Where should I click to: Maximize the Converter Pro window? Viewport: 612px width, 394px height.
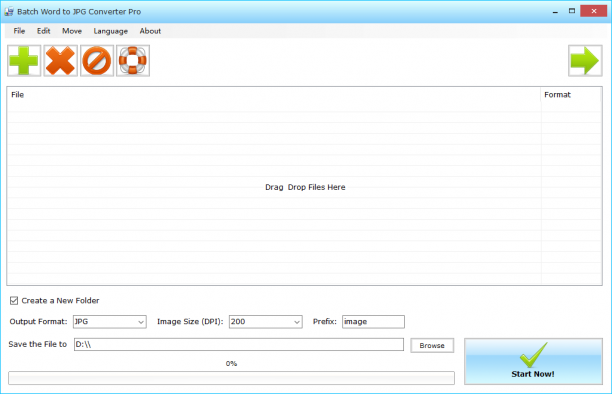[572, 11]
